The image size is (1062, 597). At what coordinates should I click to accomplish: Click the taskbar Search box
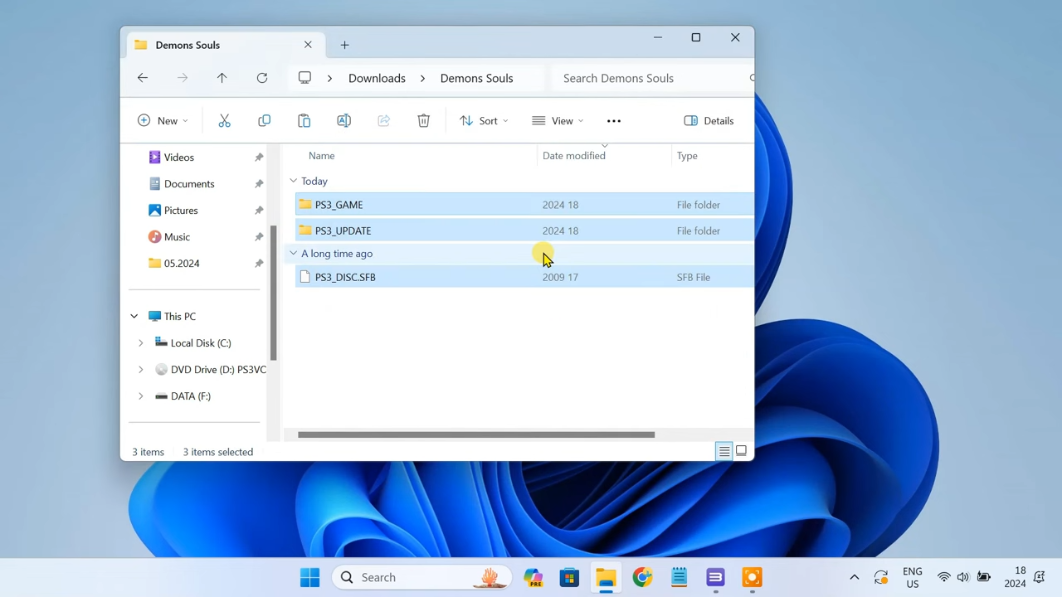422,577
